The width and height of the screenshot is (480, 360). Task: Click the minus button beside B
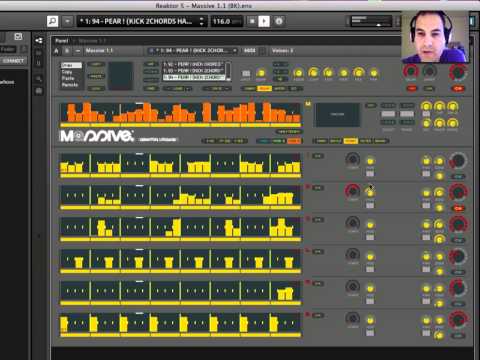[x=78, y=51]
